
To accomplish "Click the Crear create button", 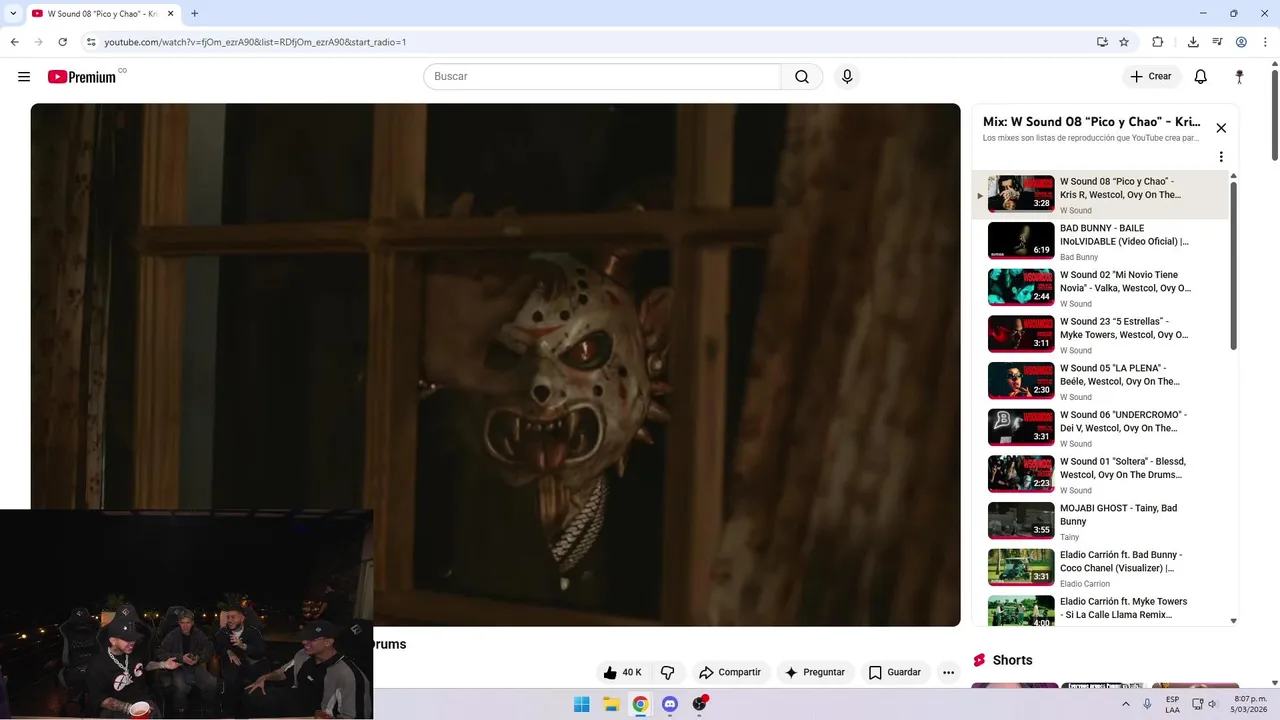I will pyautogui.click(x=1151, y=77).
